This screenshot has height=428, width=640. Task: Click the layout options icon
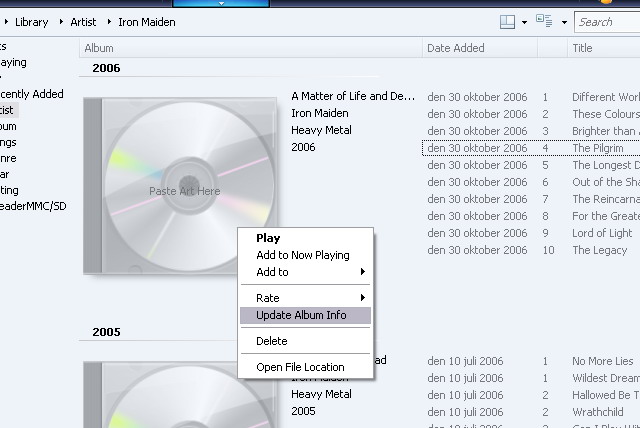point(507,22)
